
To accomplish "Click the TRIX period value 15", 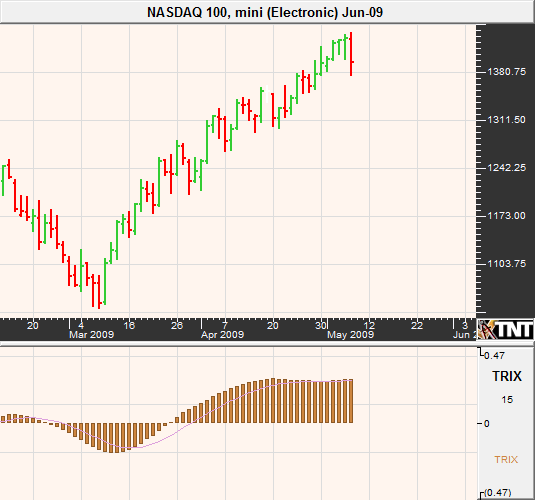I will pyautogui.click(x=507, y=400).
